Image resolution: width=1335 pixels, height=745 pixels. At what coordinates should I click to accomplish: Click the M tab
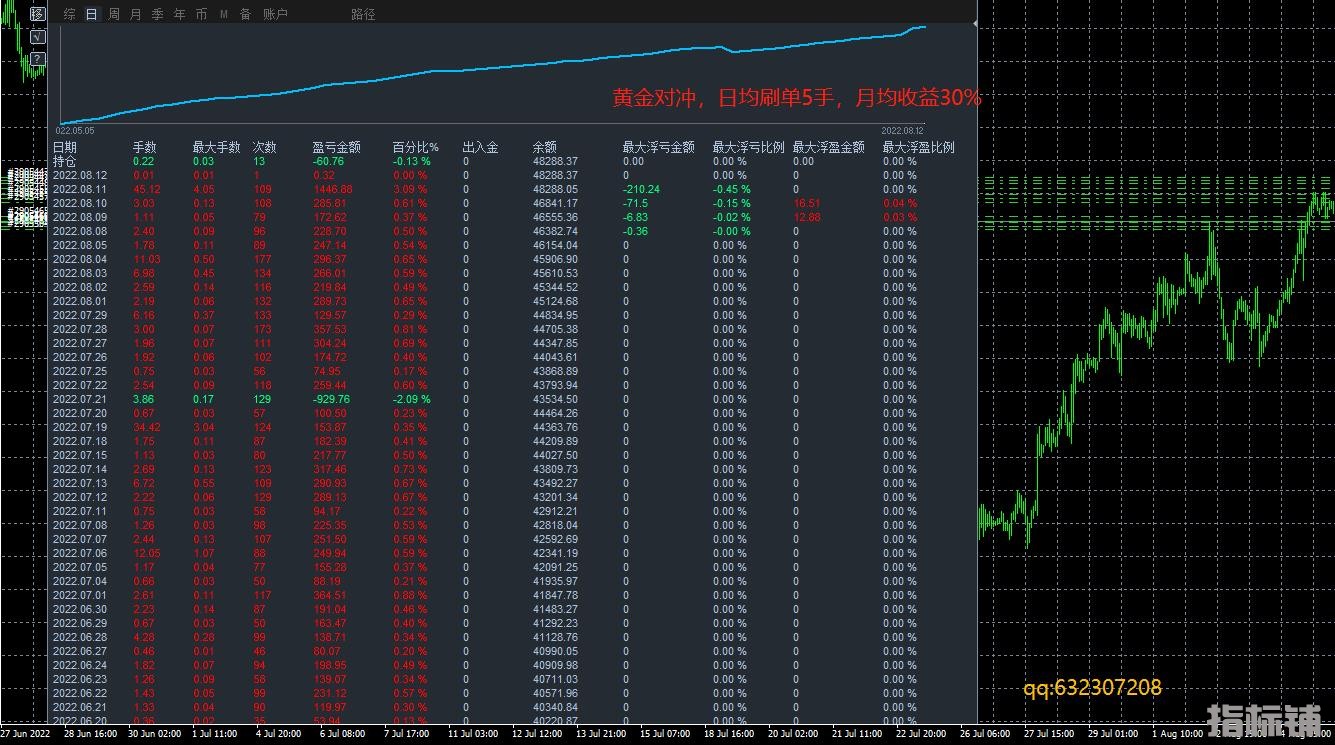click(224, 14)
